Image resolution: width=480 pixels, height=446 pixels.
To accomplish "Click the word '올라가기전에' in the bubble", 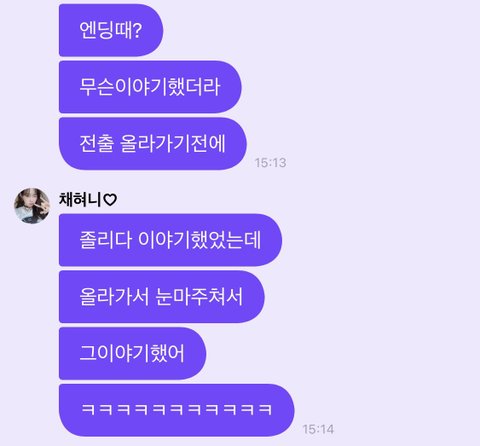I will click(173, 144).
